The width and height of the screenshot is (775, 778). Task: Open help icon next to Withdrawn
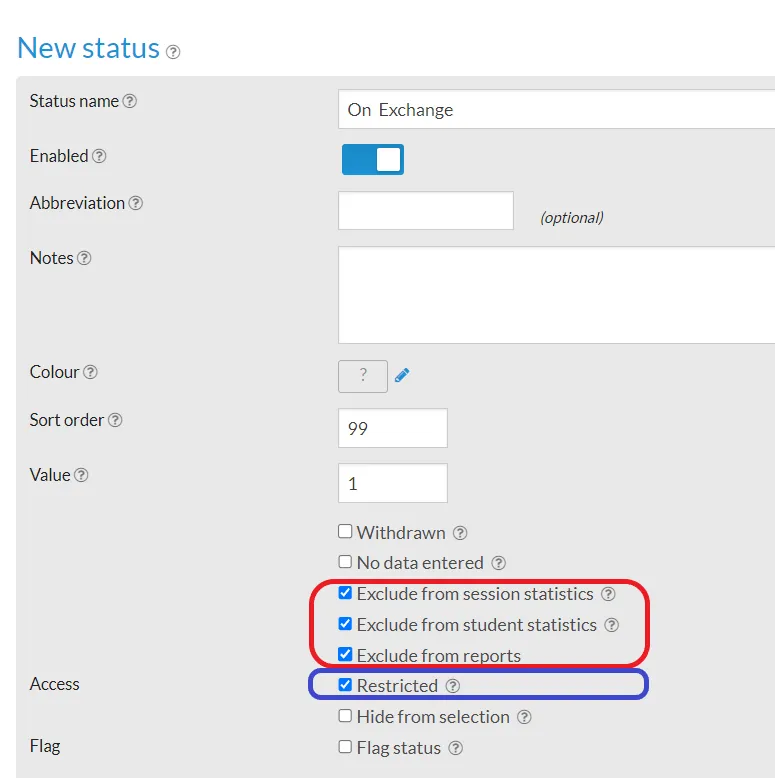click(460, 533)
